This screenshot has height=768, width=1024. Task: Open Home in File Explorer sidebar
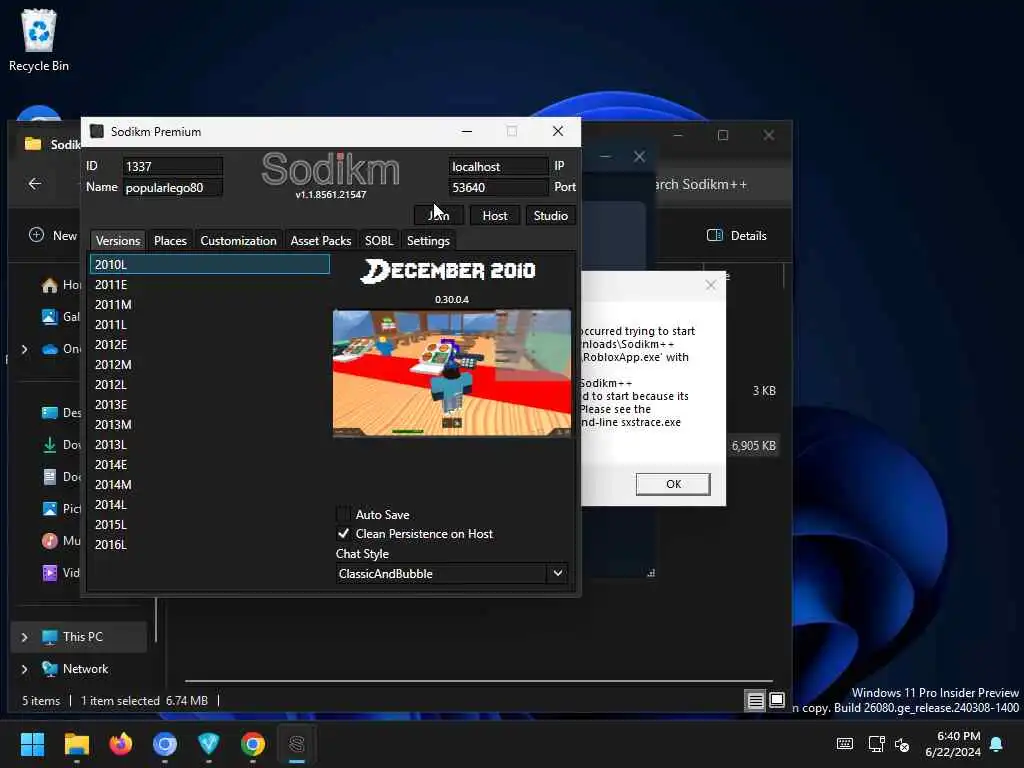tap(61, 285)
